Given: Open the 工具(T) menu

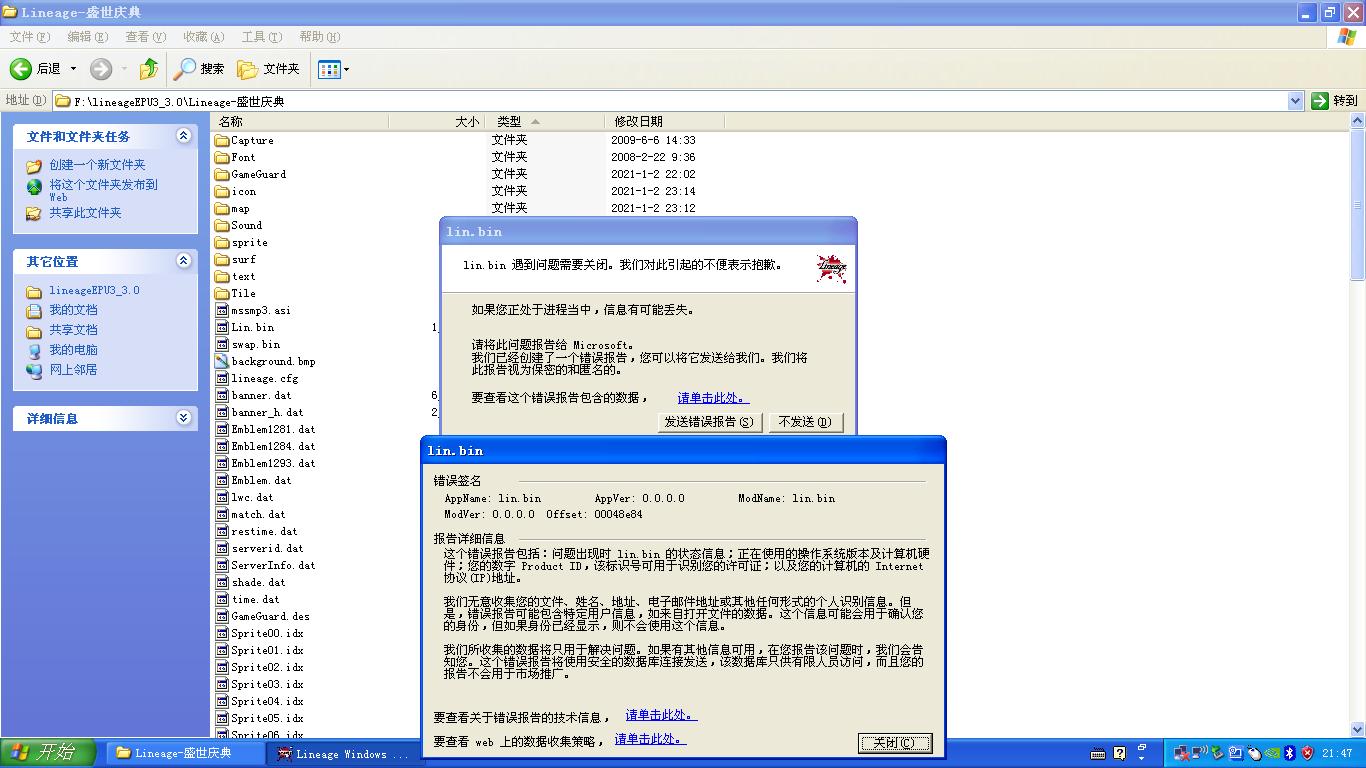Looking at the screenshot, I should pos(261,37).
